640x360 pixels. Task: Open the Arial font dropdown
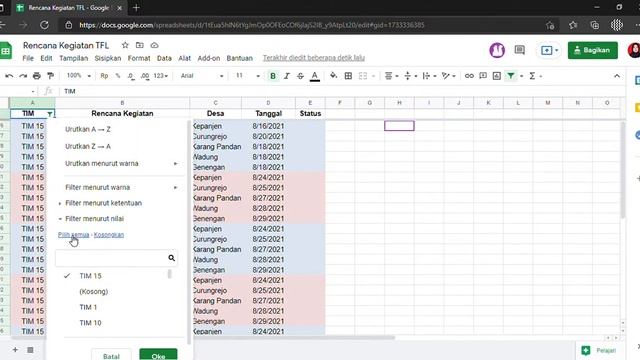coord(202,76)
